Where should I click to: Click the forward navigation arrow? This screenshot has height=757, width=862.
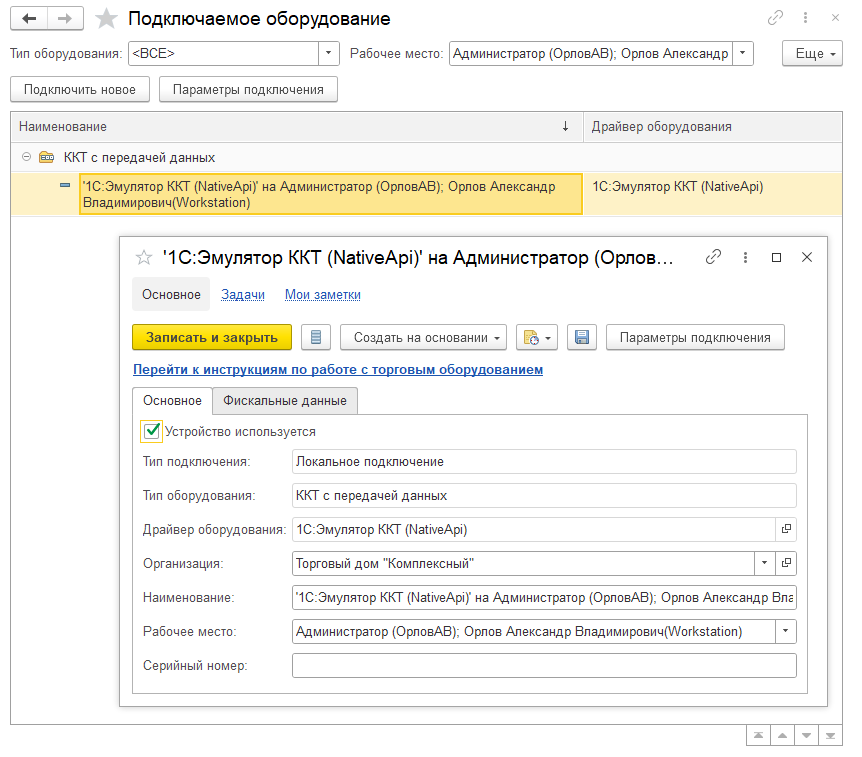65,19
